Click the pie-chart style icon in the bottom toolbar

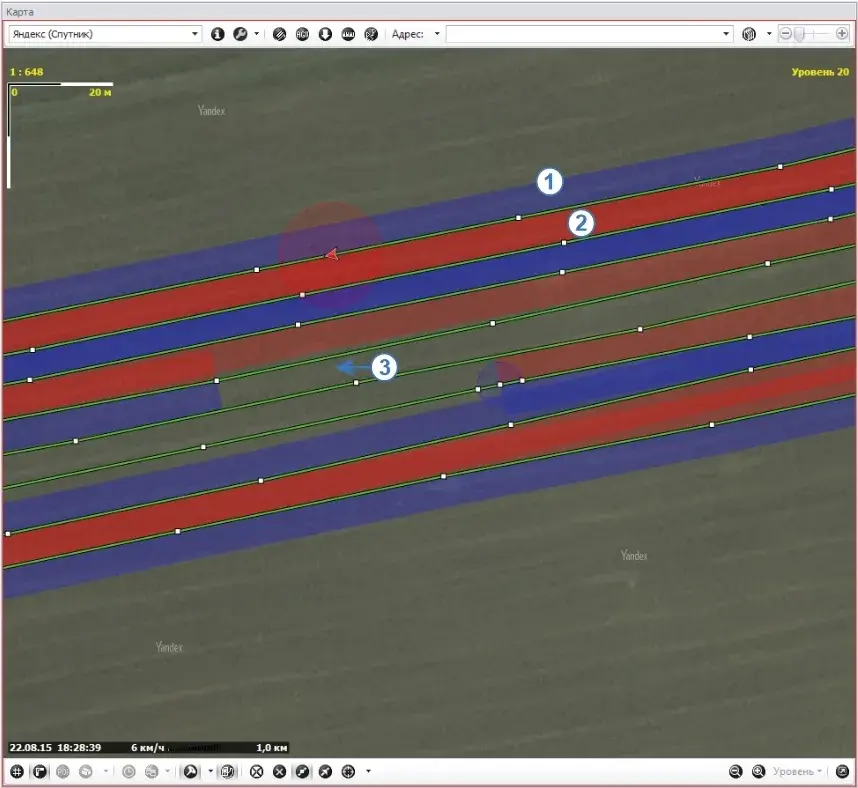190,772
